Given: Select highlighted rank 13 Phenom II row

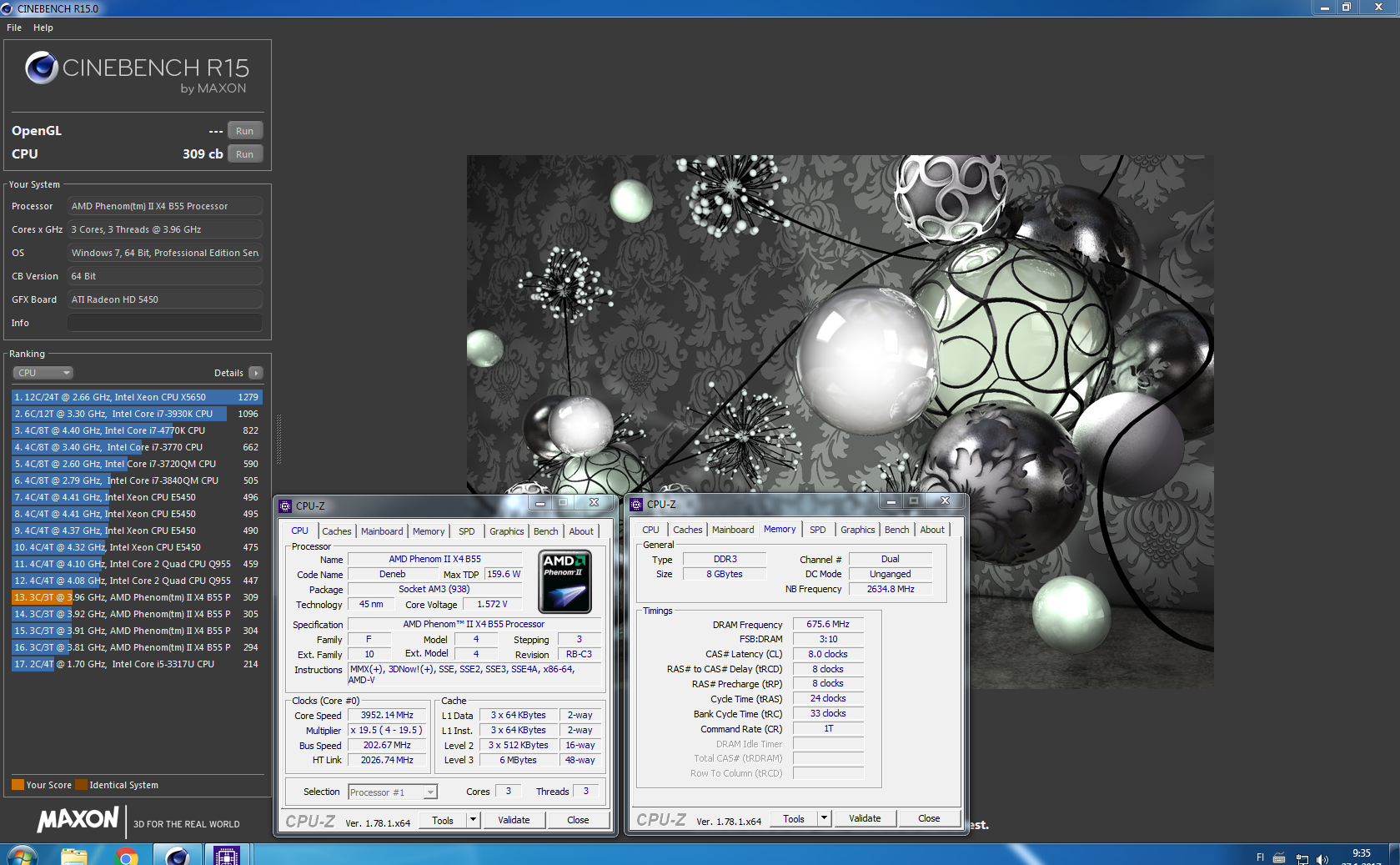Looking at the screenshot, I should (137, 597).
